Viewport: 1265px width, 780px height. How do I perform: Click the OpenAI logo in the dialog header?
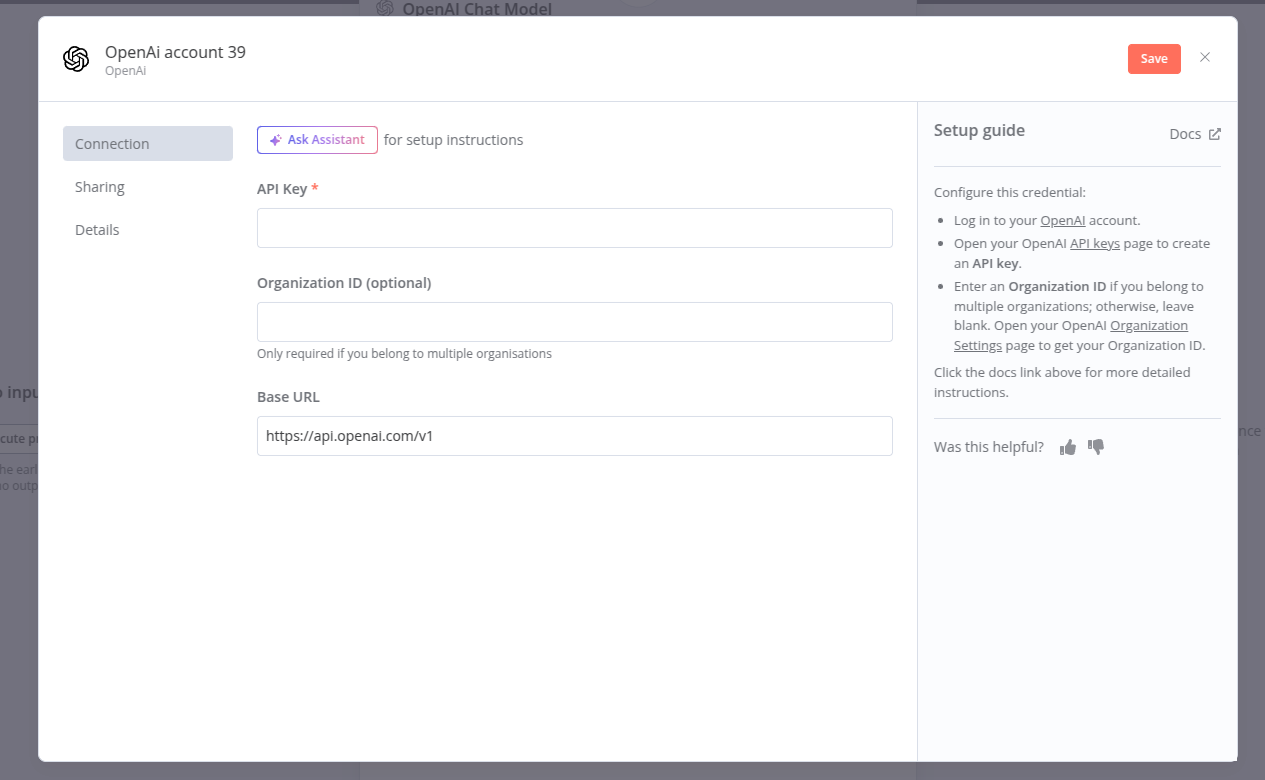coord(76,58)
